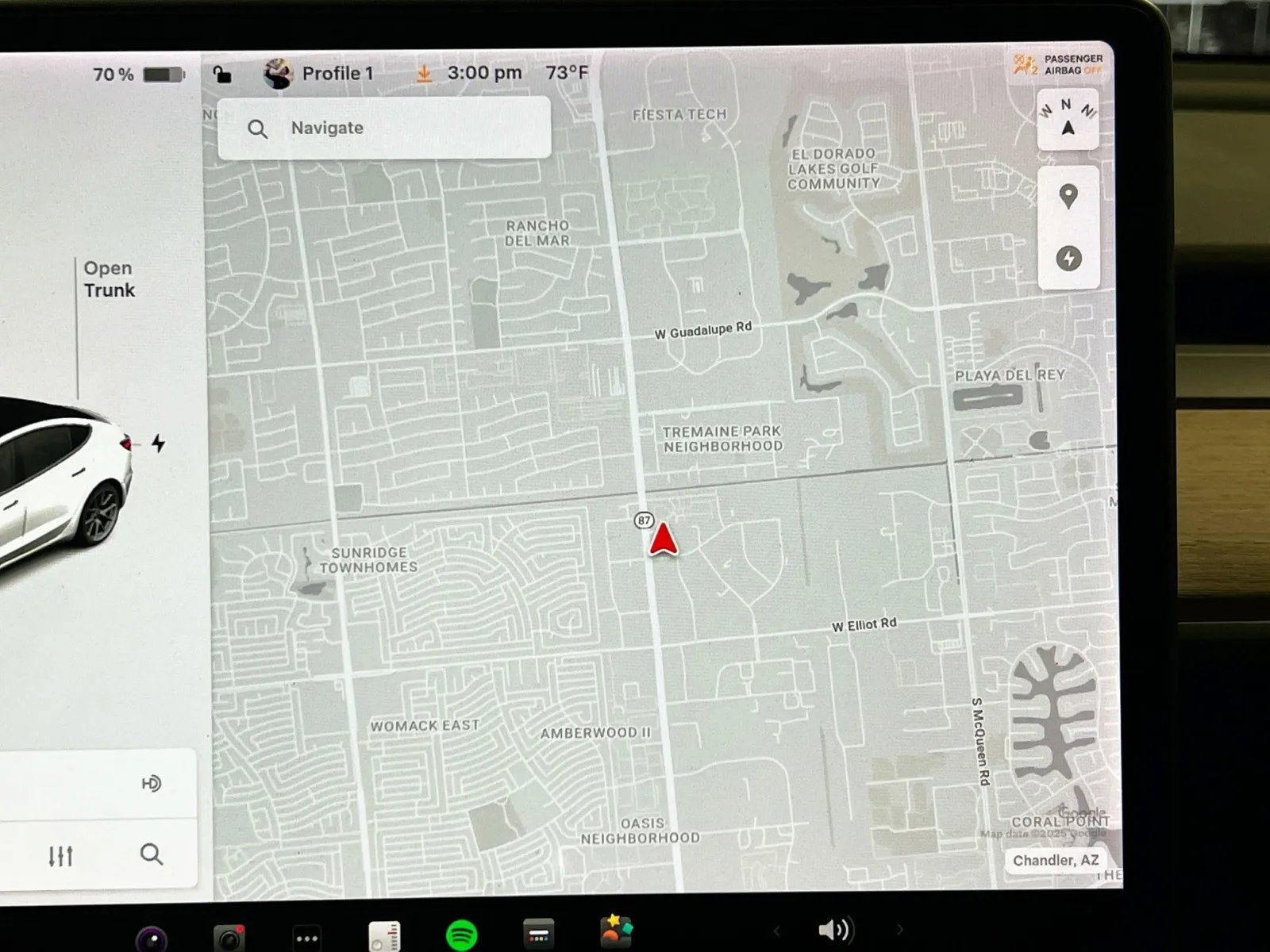Toggle the door lock icon
The width and height of the screenshot is (1270, 952).
[x=222, y=75]
